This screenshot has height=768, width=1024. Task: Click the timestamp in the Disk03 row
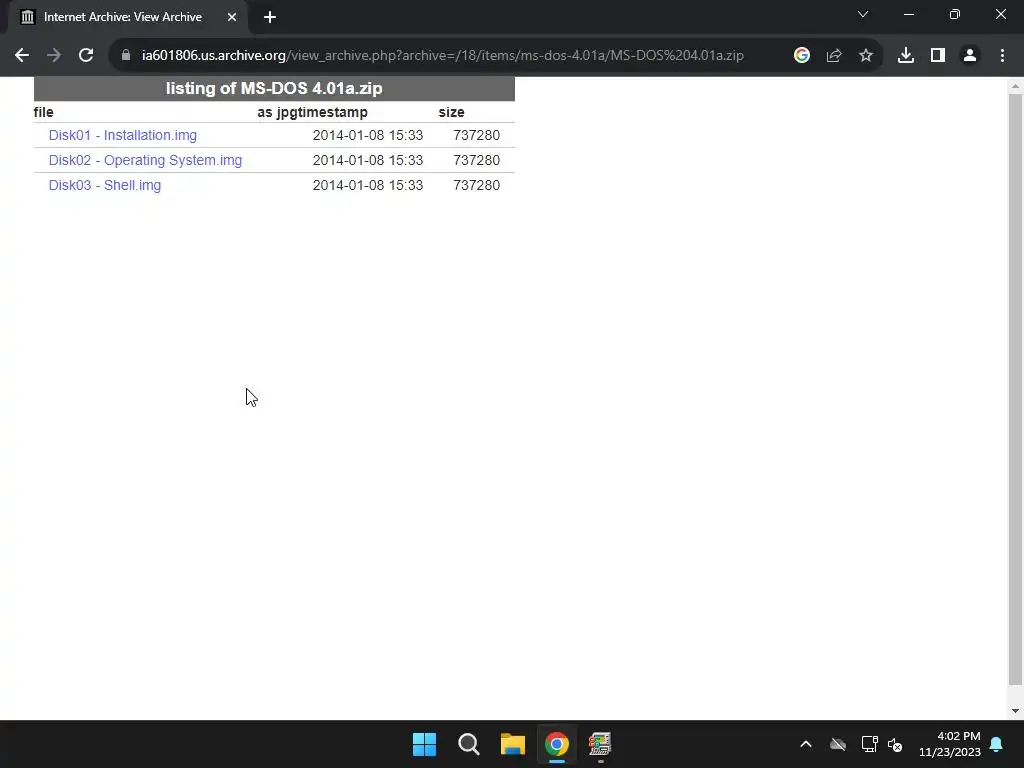click(368, 185)
